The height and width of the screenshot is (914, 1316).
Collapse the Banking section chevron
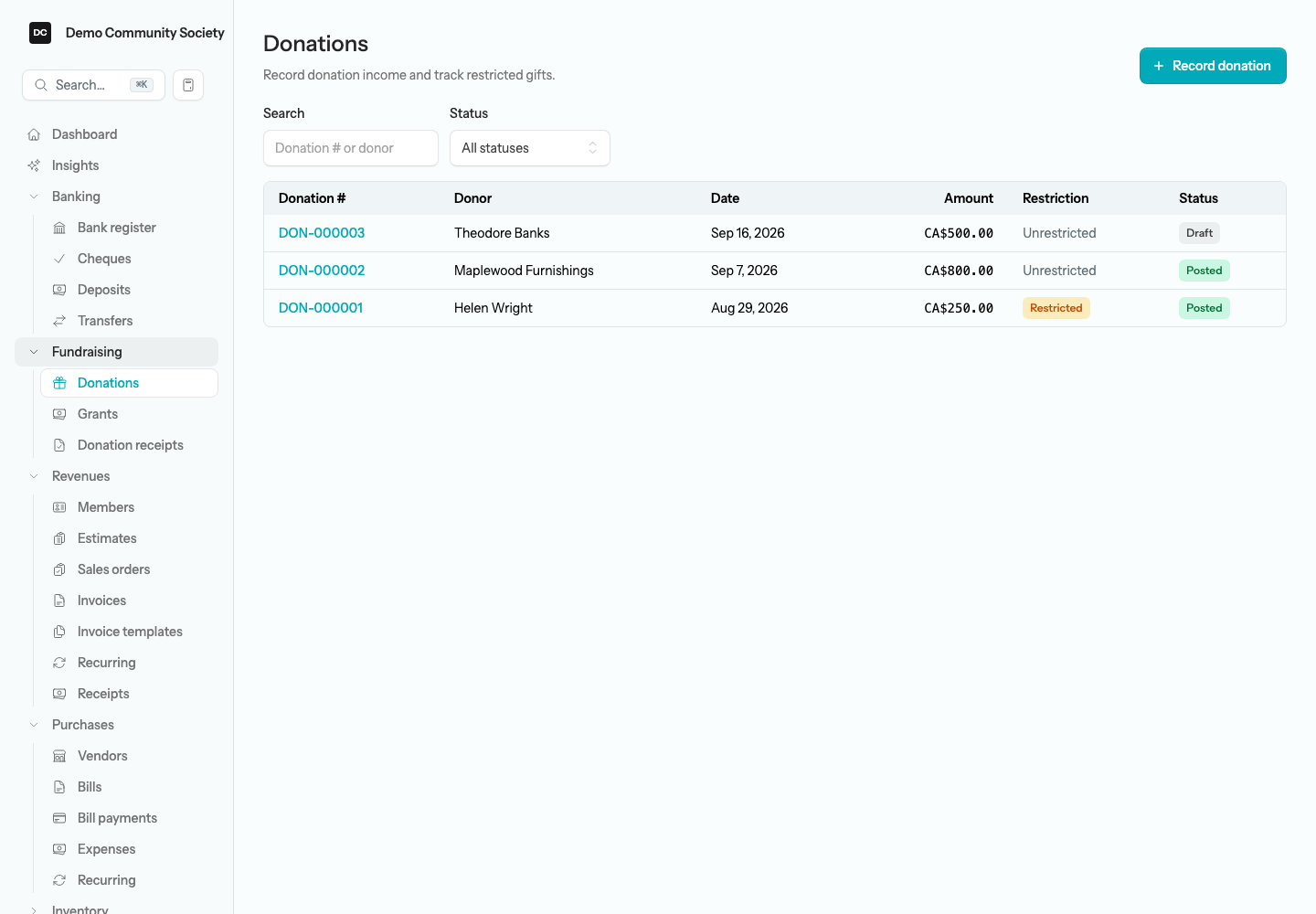[x=34, y=197]
